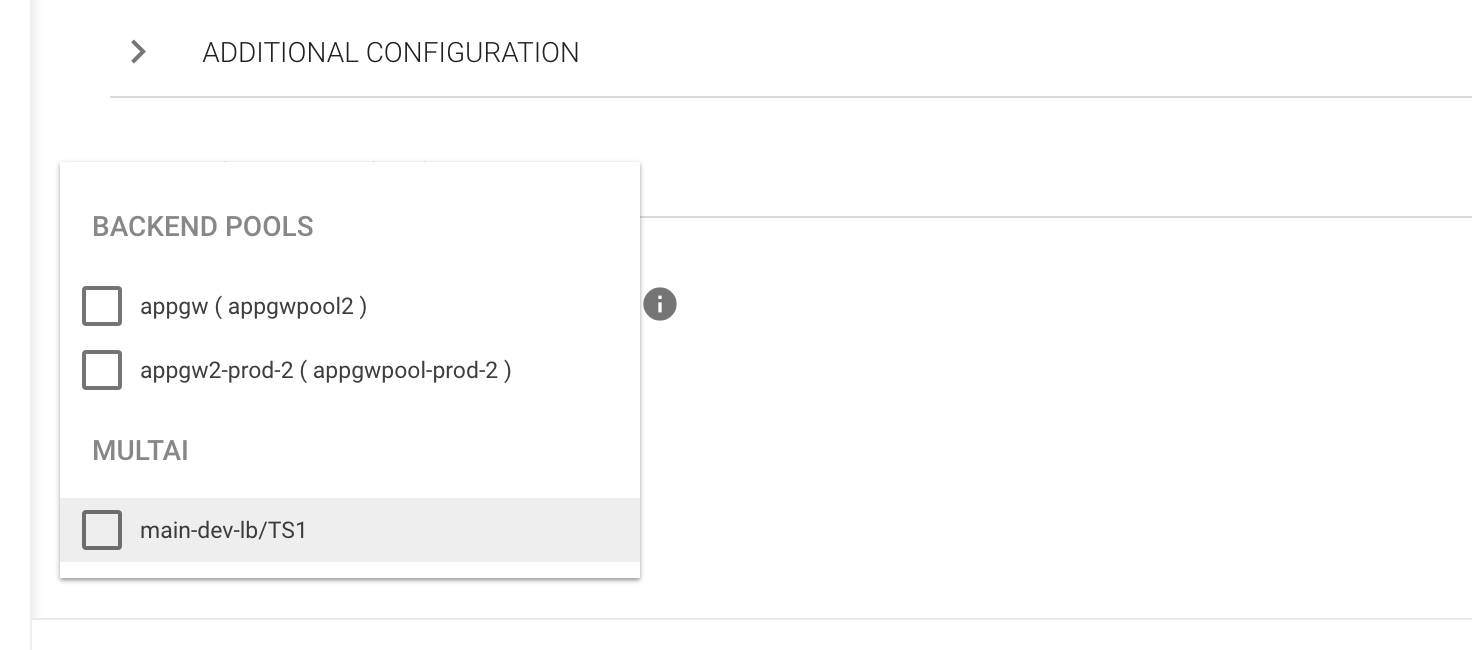The width and height of the screenshot is (1472, 650).
Task: Click the info icon beside the dropdown
Action: [660, 304]
